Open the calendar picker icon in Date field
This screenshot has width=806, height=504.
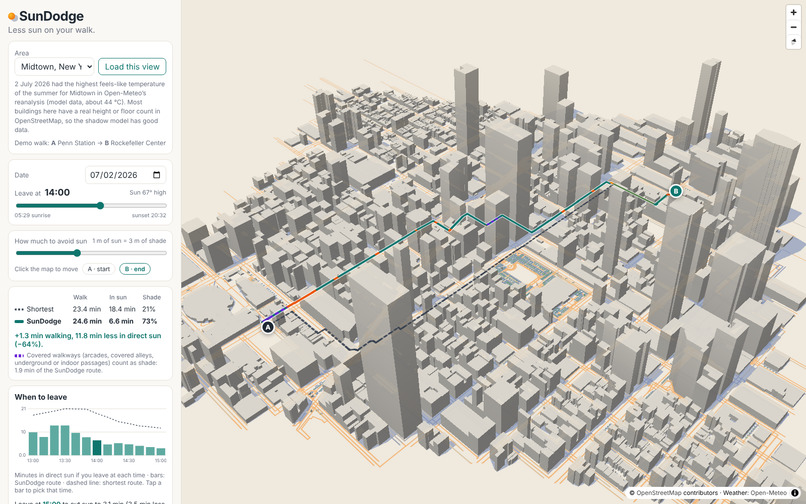(x=157, y=175)
